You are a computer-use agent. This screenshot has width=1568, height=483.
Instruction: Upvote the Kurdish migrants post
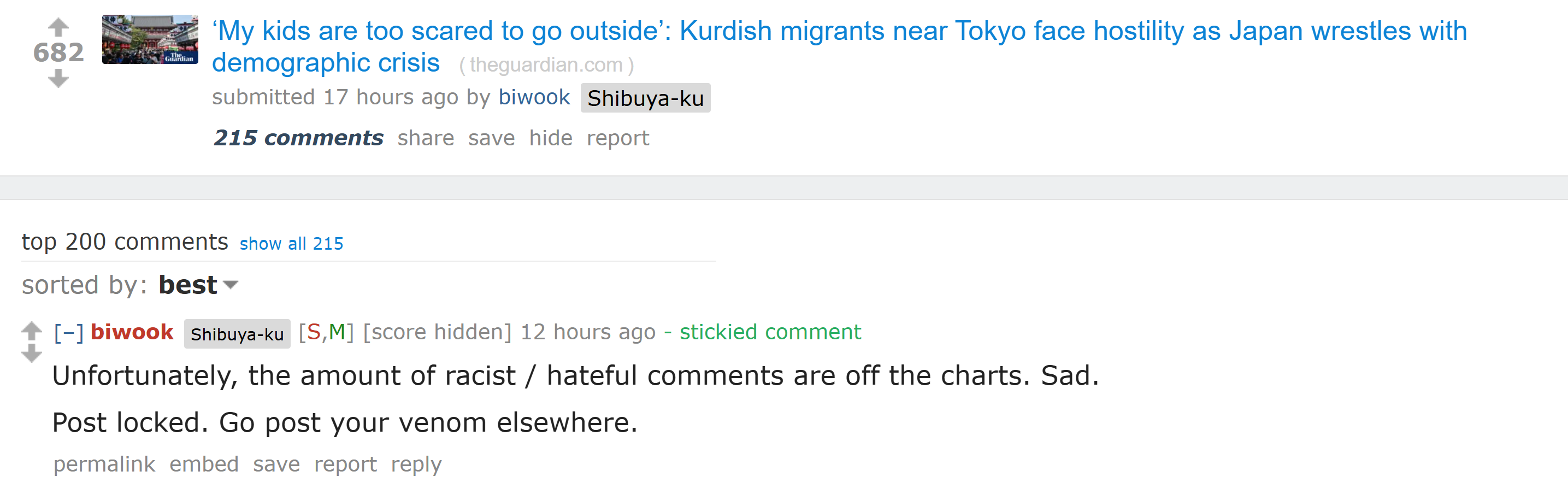pyautogui.click(x=58, y=27)
